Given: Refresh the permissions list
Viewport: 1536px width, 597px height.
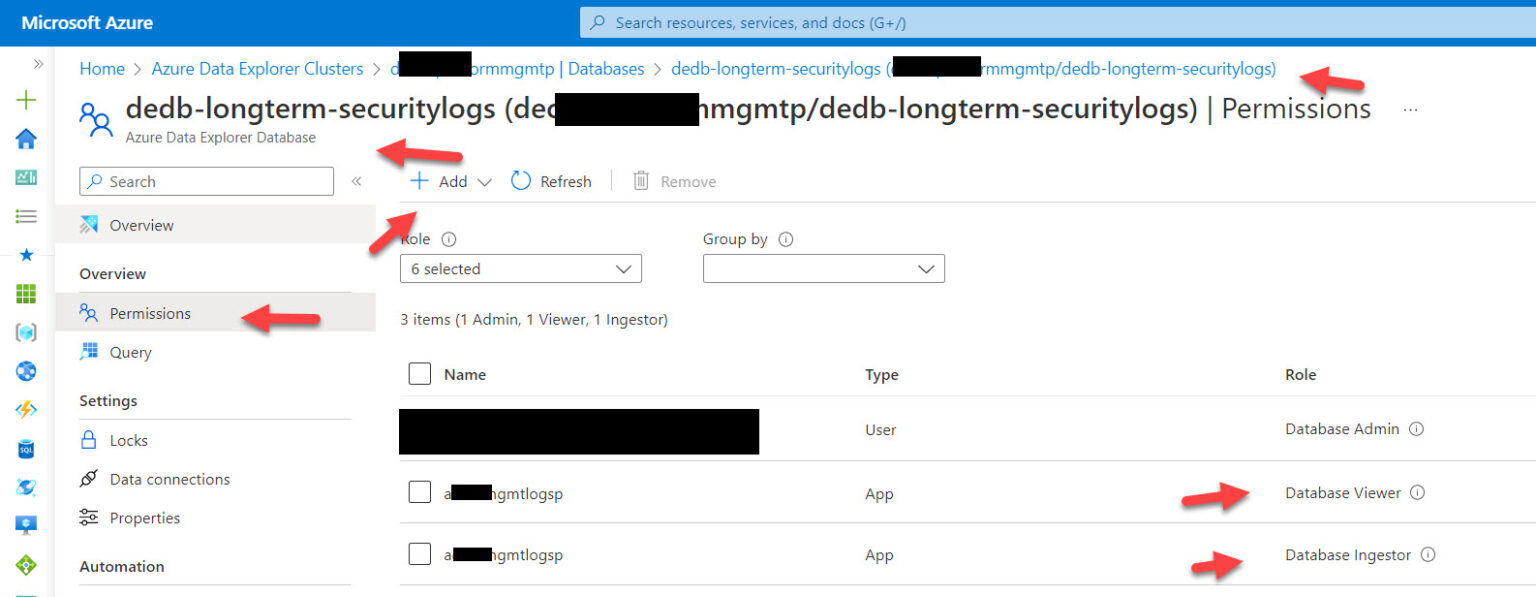Looking at the screenshot, I should (x=551, y=181).
